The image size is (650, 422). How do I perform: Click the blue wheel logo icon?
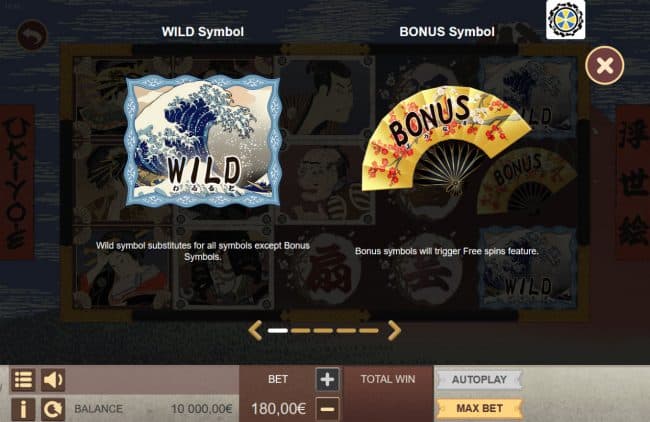pyautogui.click(x=565, y=19)
